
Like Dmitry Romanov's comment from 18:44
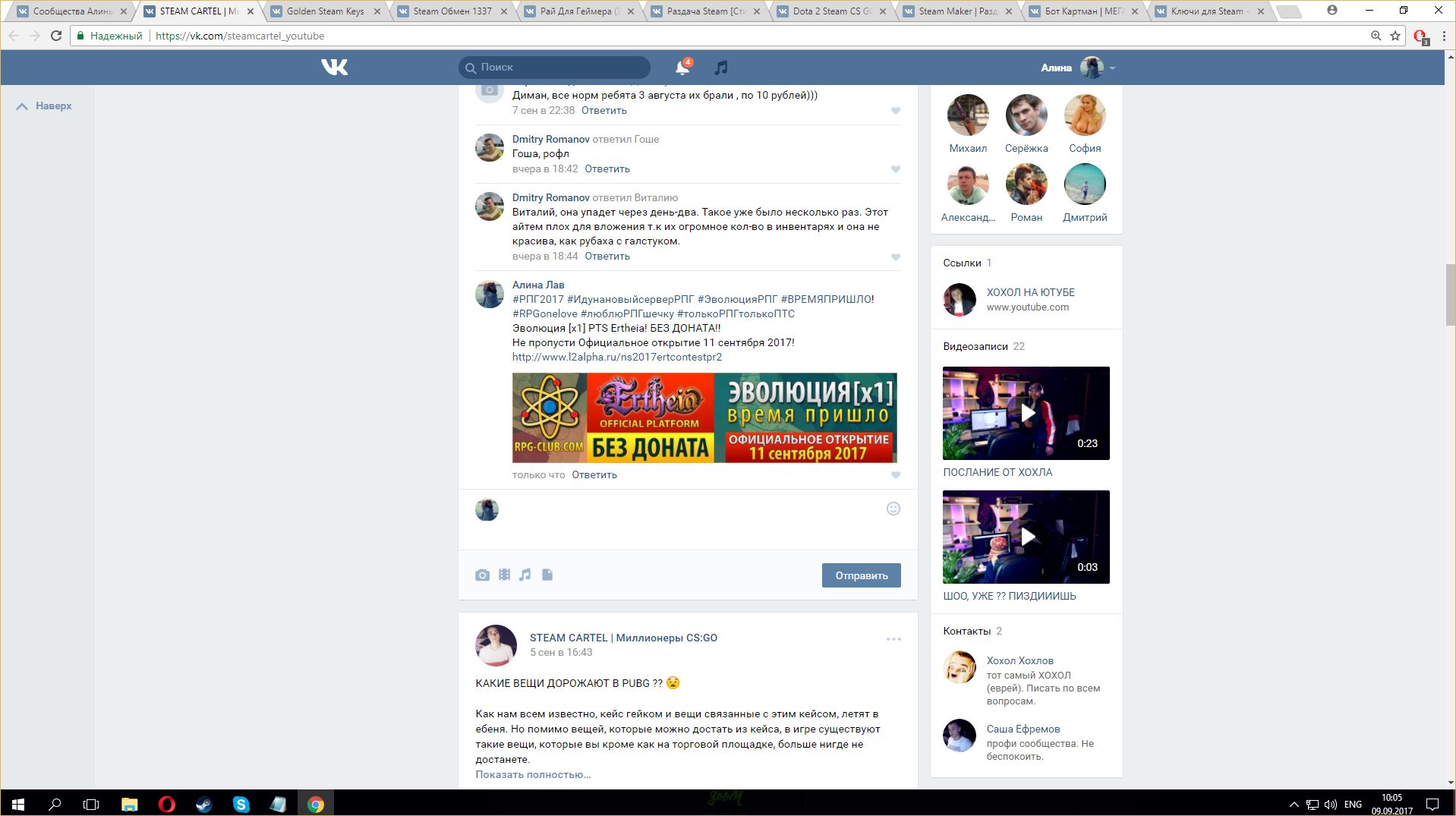click(896, 257)
